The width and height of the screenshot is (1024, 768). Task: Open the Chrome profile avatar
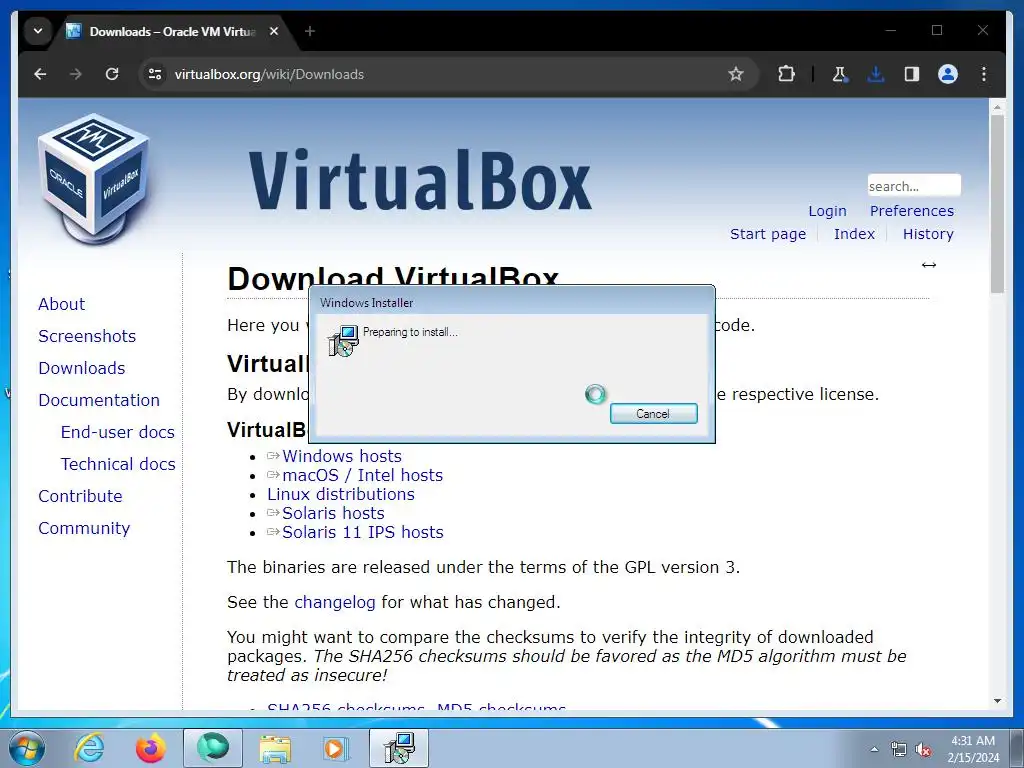click(x=948, y=74)
